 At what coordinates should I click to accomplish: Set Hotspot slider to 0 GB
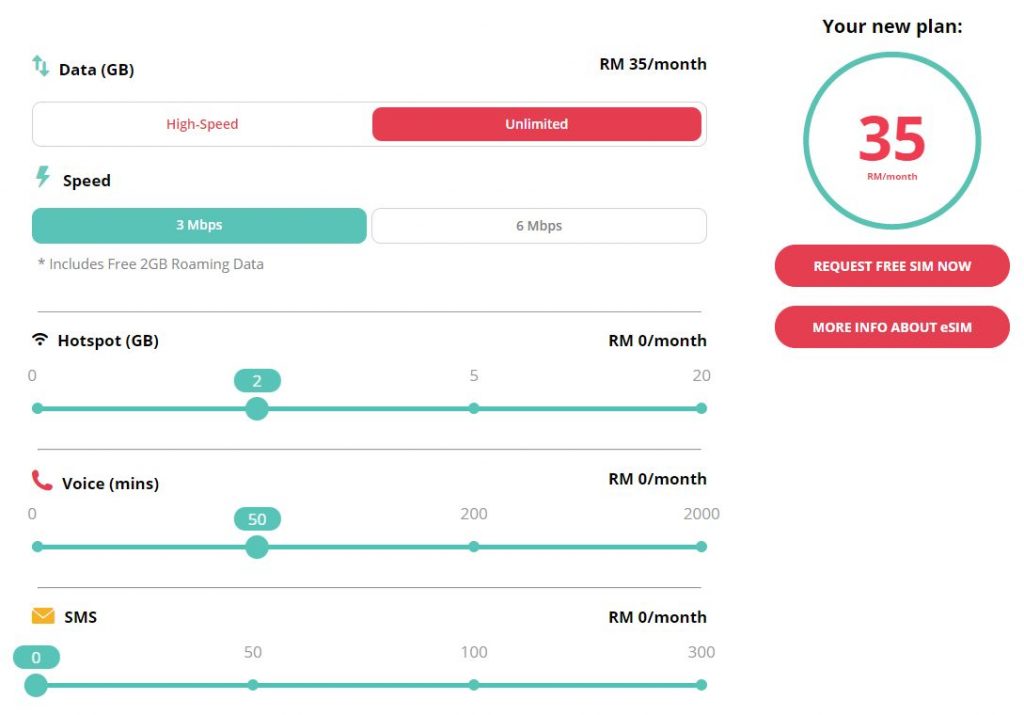[x=38, y=408]
